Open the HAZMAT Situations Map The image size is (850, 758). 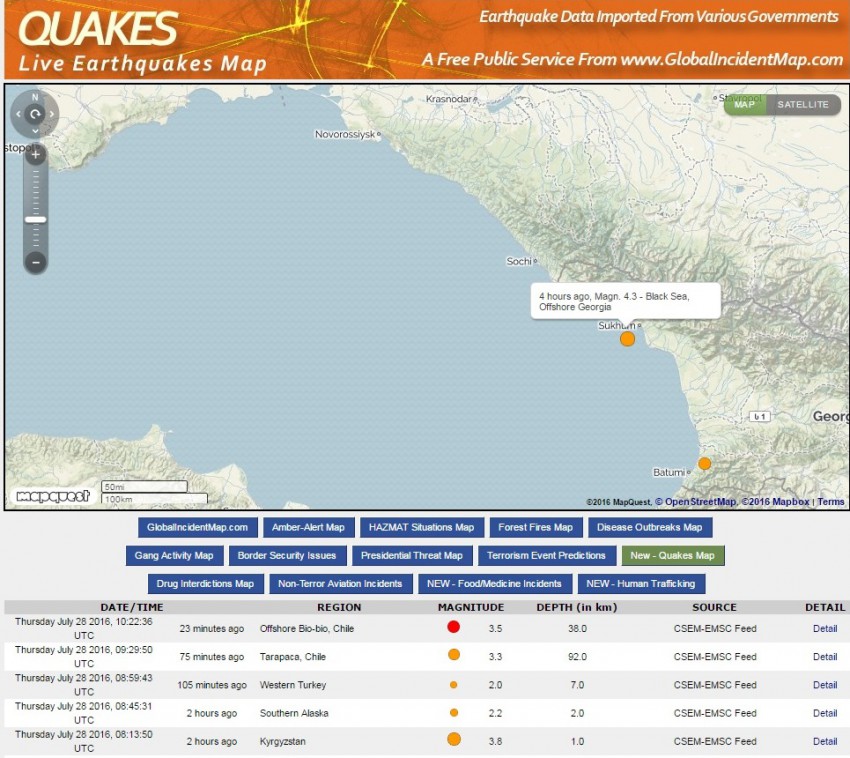(422, 527)
